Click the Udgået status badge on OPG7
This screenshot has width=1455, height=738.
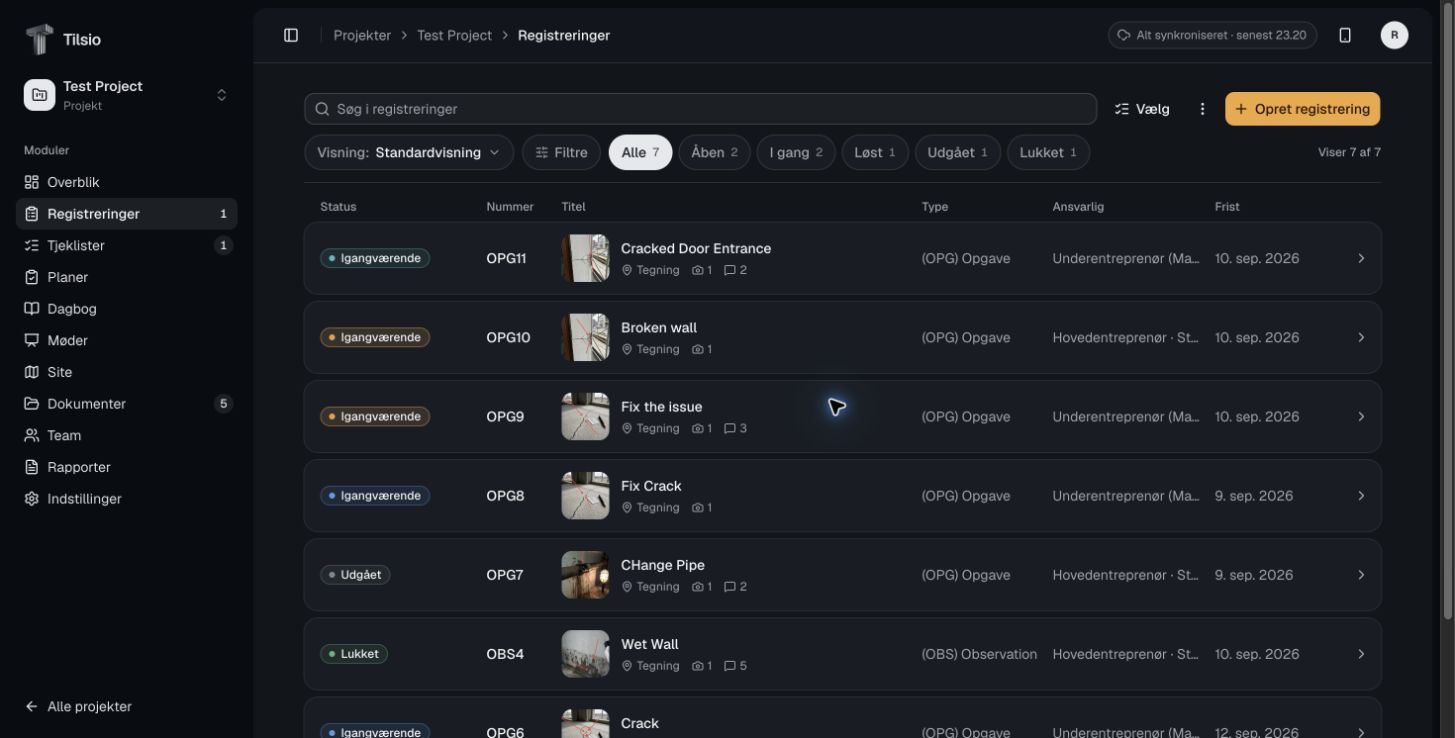pyautogui.click(x=355, y=575)
